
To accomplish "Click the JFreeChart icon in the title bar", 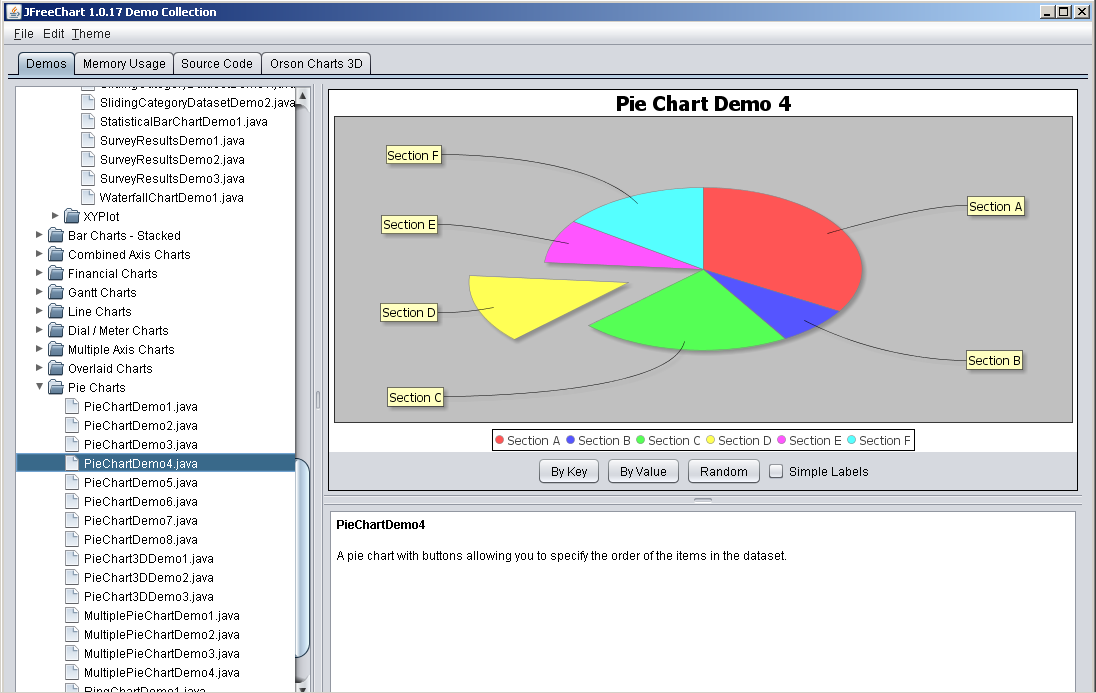I will [13, 11].
